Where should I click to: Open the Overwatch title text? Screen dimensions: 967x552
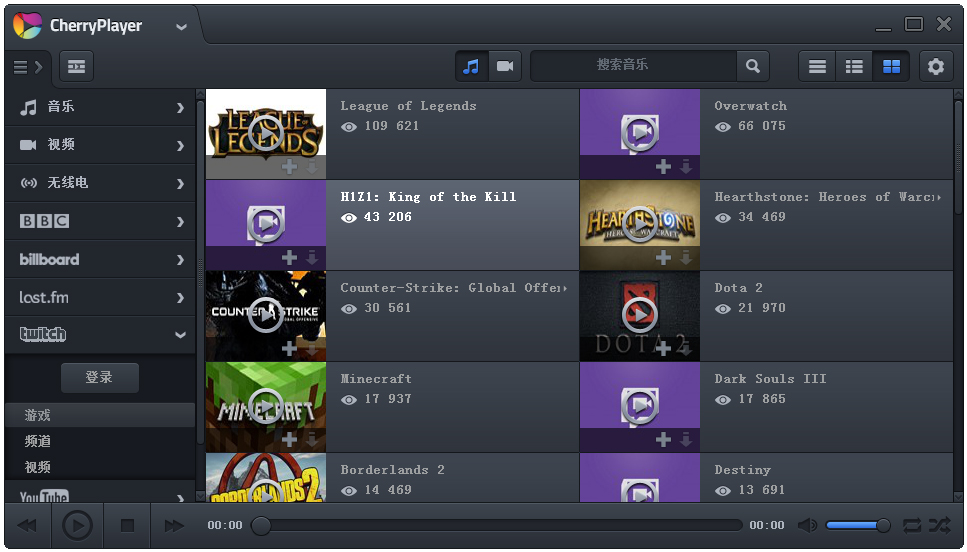751,106
